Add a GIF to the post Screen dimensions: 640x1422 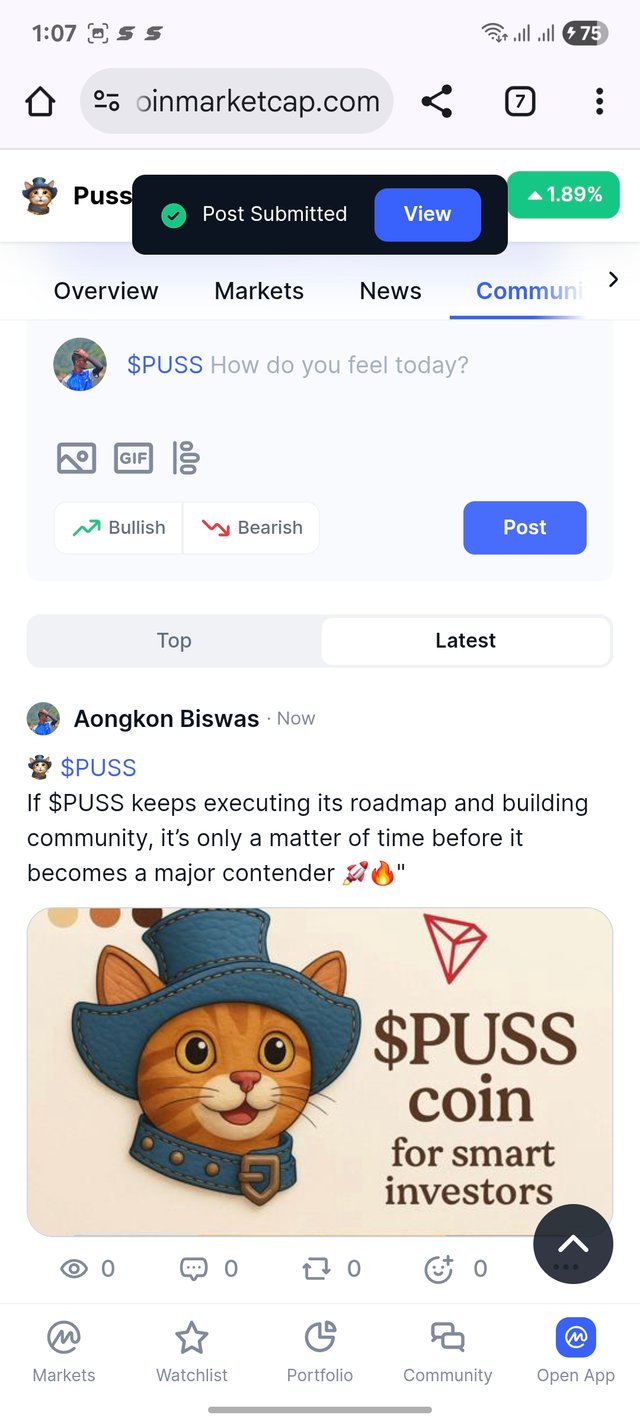(x=133, y=458)
